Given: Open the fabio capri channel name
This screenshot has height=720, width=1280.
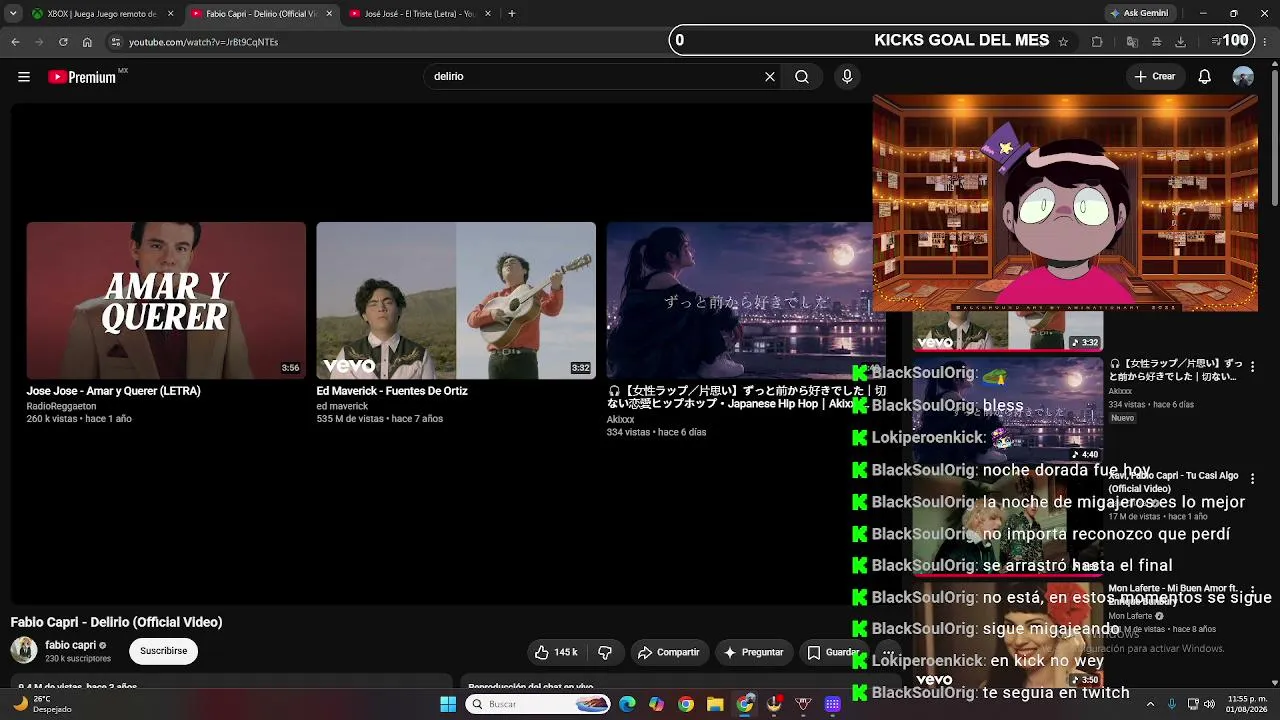Looking at the screenshot, I should point(70,645).
